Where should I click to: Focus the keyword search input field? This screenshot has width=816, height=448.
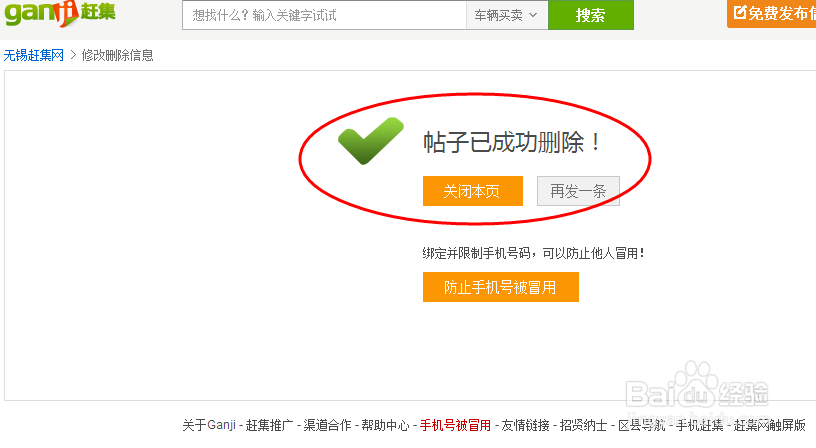coord(324,15)
